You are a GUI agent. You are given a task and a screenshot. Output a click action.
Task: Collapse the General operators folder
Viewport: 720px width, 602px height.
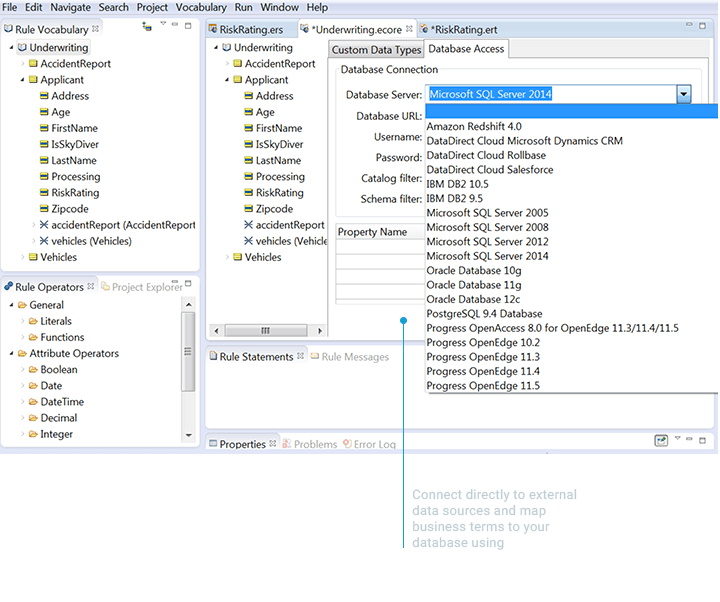pos(11,305)
